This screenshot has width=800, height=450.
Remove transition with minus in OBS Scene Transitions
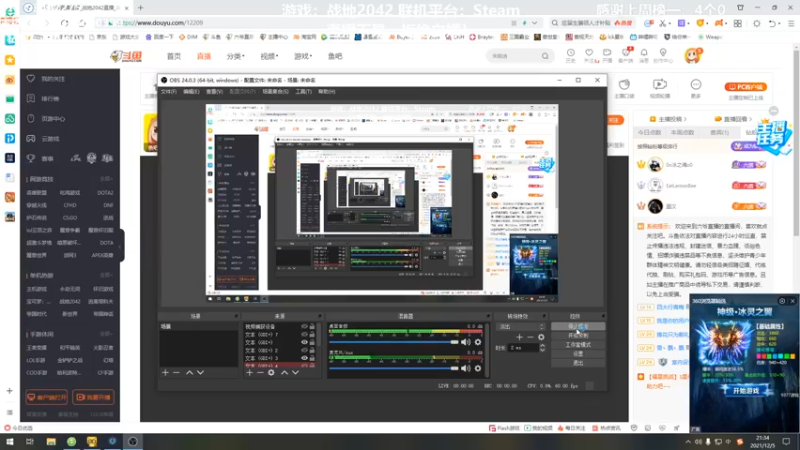(x=531, y=337)
